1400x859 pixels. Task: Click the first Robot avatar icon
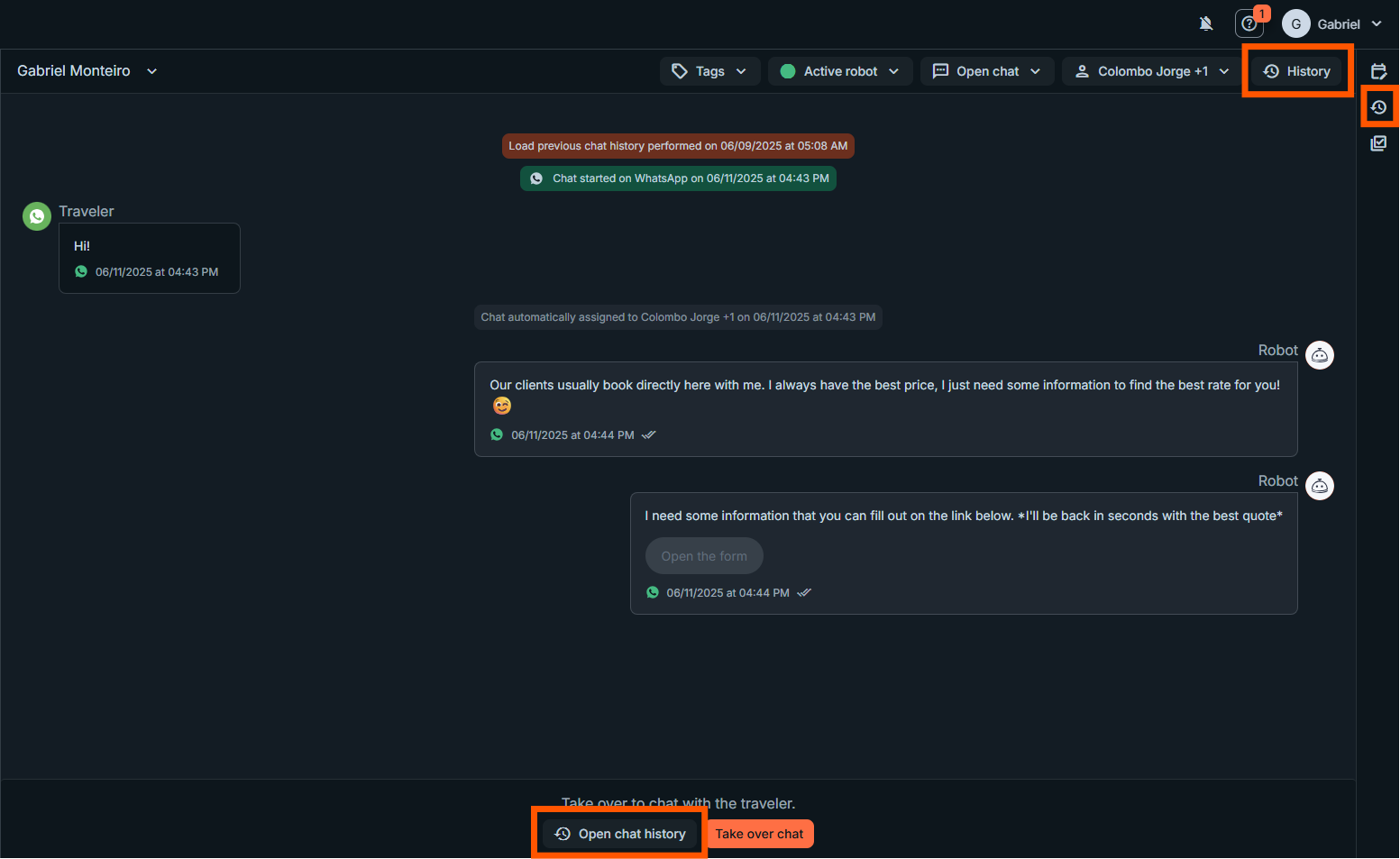point(1320,355)
